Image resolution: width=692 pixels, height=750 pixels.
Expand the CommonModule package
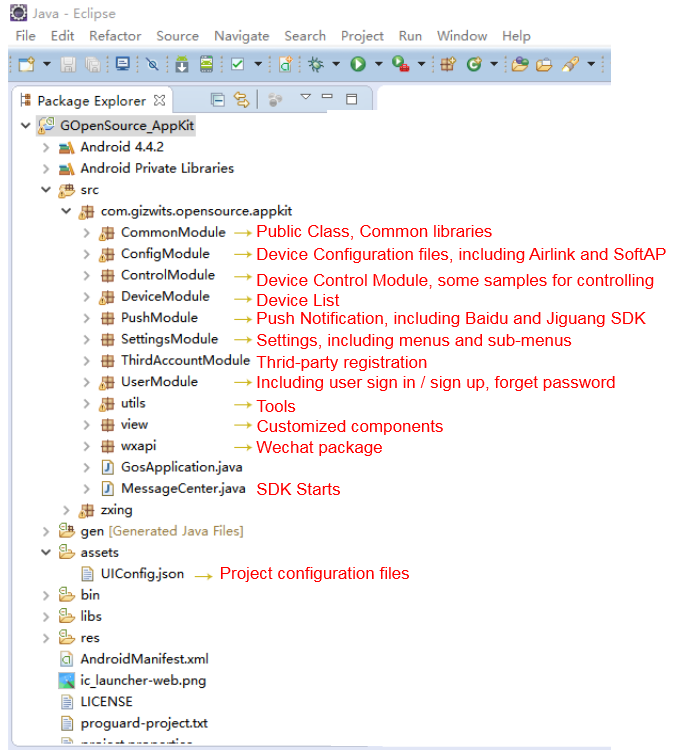(x=87, y=233)
